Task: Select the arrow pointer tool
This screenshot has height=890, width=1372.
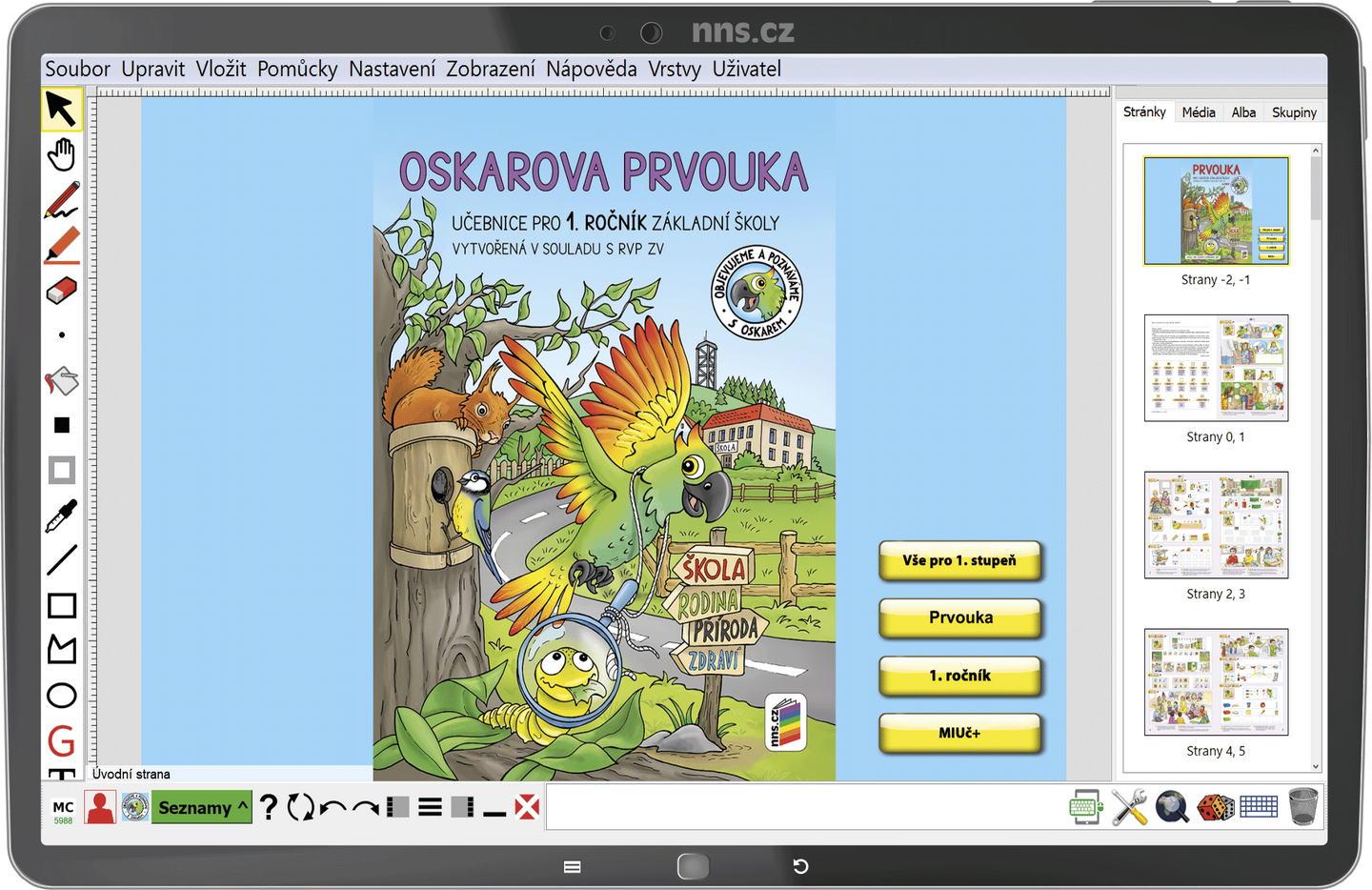Action: click(x=62, y=110)
